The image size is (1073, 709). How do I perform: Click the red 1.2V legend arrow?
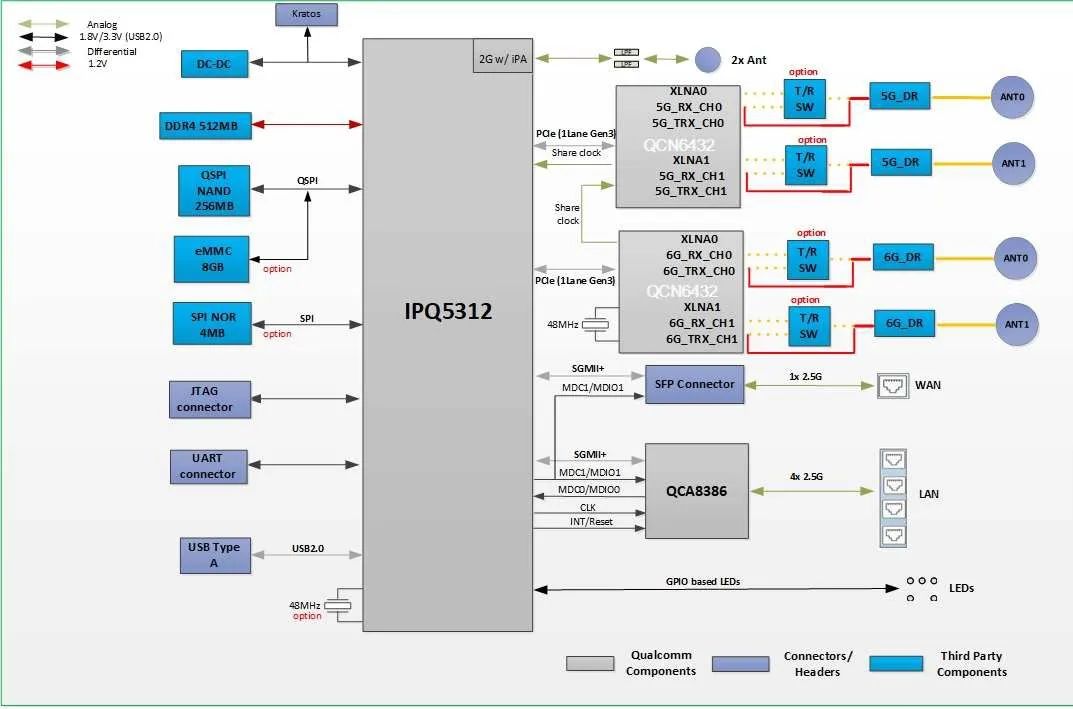tap(44, 65)
